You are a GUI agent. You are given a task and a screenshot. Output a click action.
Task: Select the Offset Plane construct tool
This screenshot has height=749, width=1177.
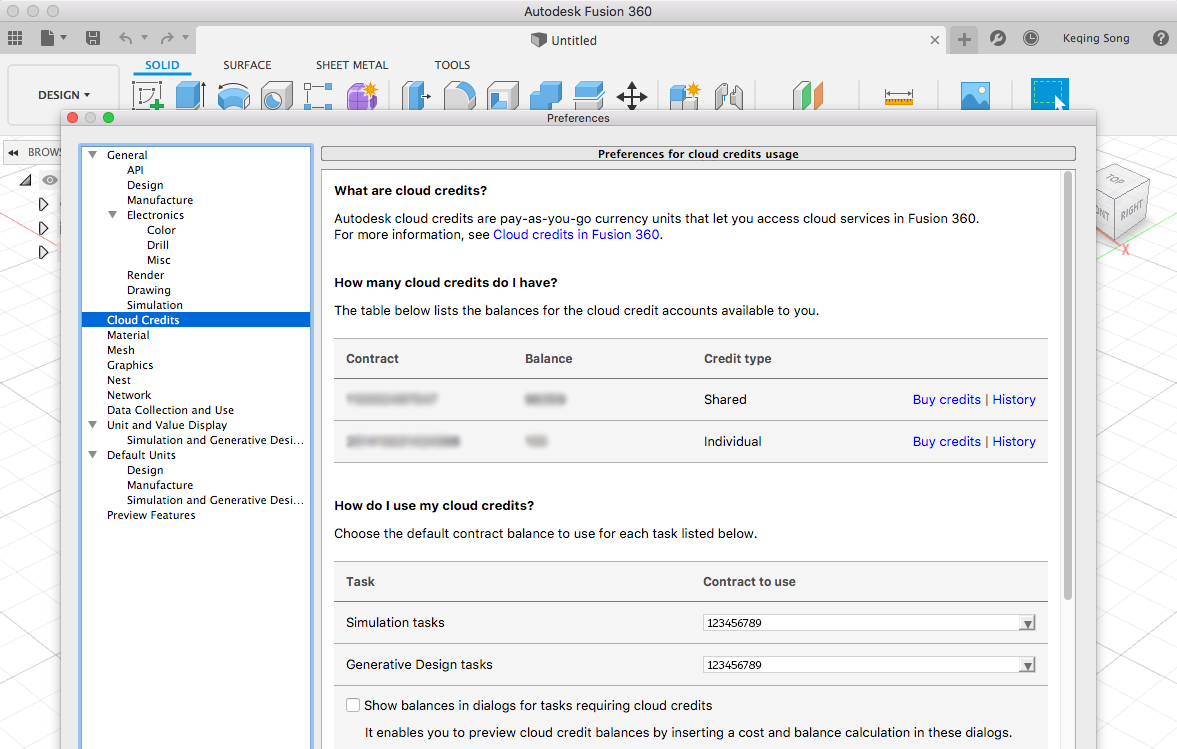(808, 95)
